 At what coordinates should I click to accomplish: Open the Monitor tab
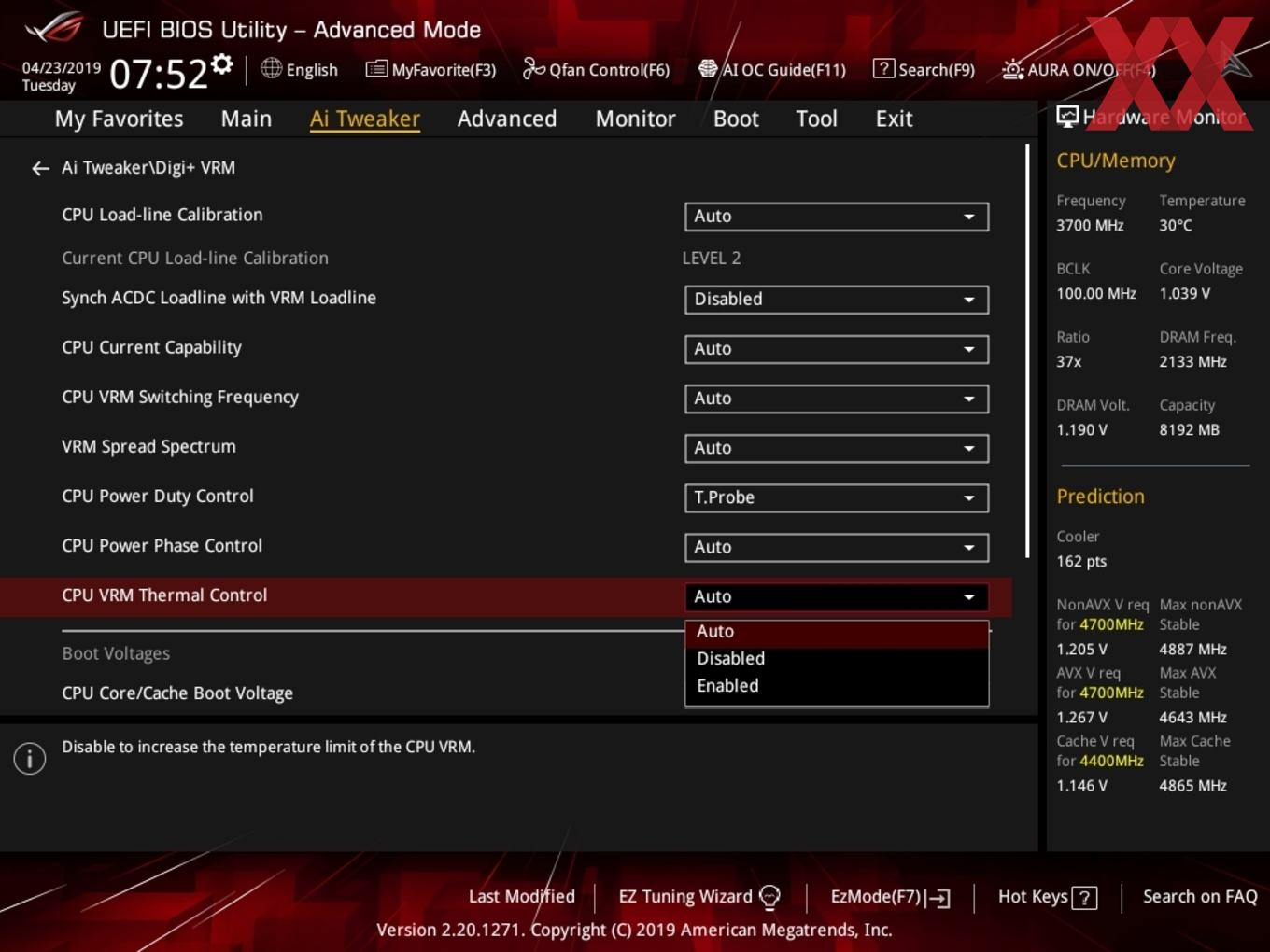coord(635,119)
